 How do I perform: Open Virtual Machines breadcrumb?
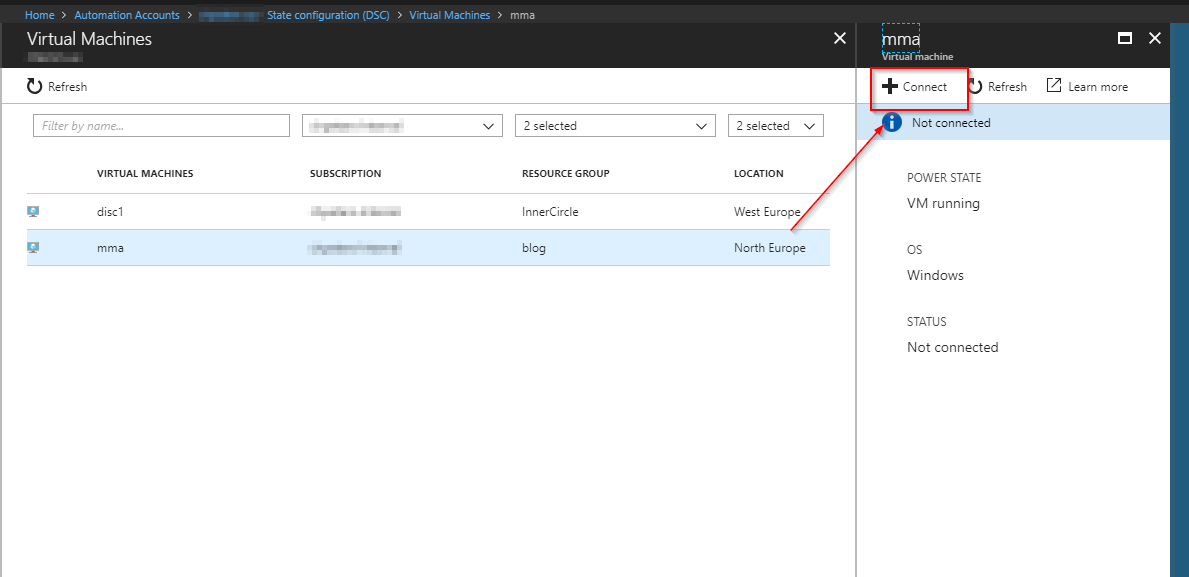point(450,15)
